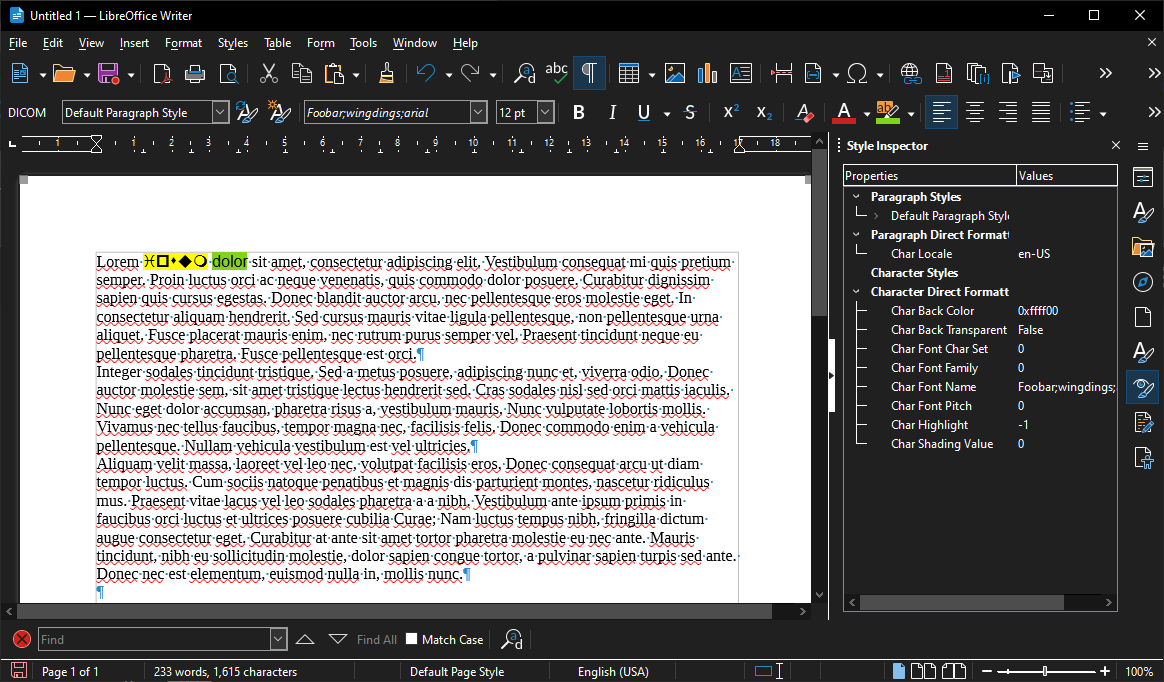Open the Table menu
The width and height of the screenshot is (1164, 682).
point(278,43)
